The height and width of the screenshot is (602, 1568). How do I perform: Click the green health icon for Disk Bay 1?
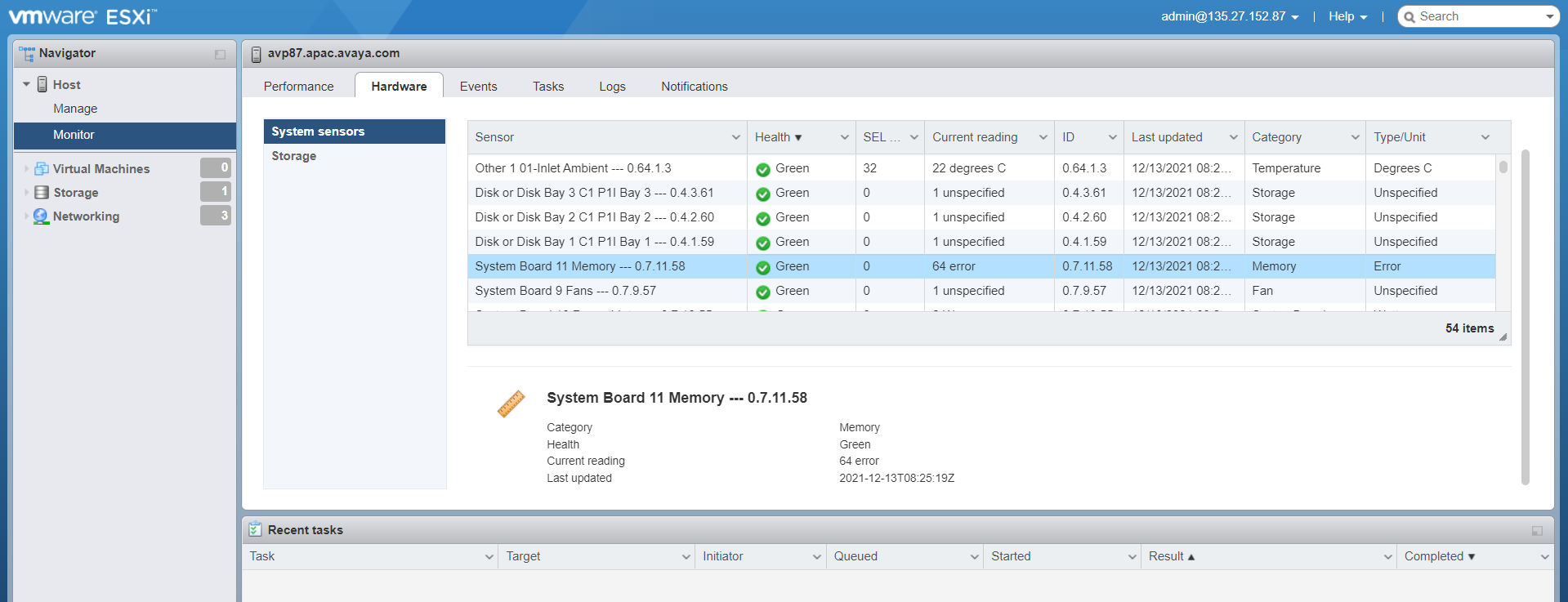[762, 243]
